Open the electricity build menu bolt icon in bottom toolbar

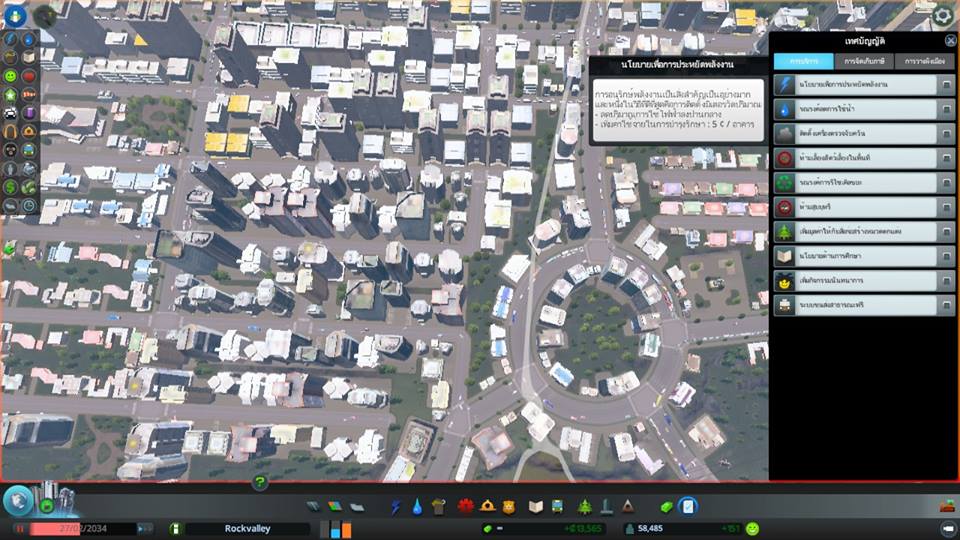coord(396,506)
